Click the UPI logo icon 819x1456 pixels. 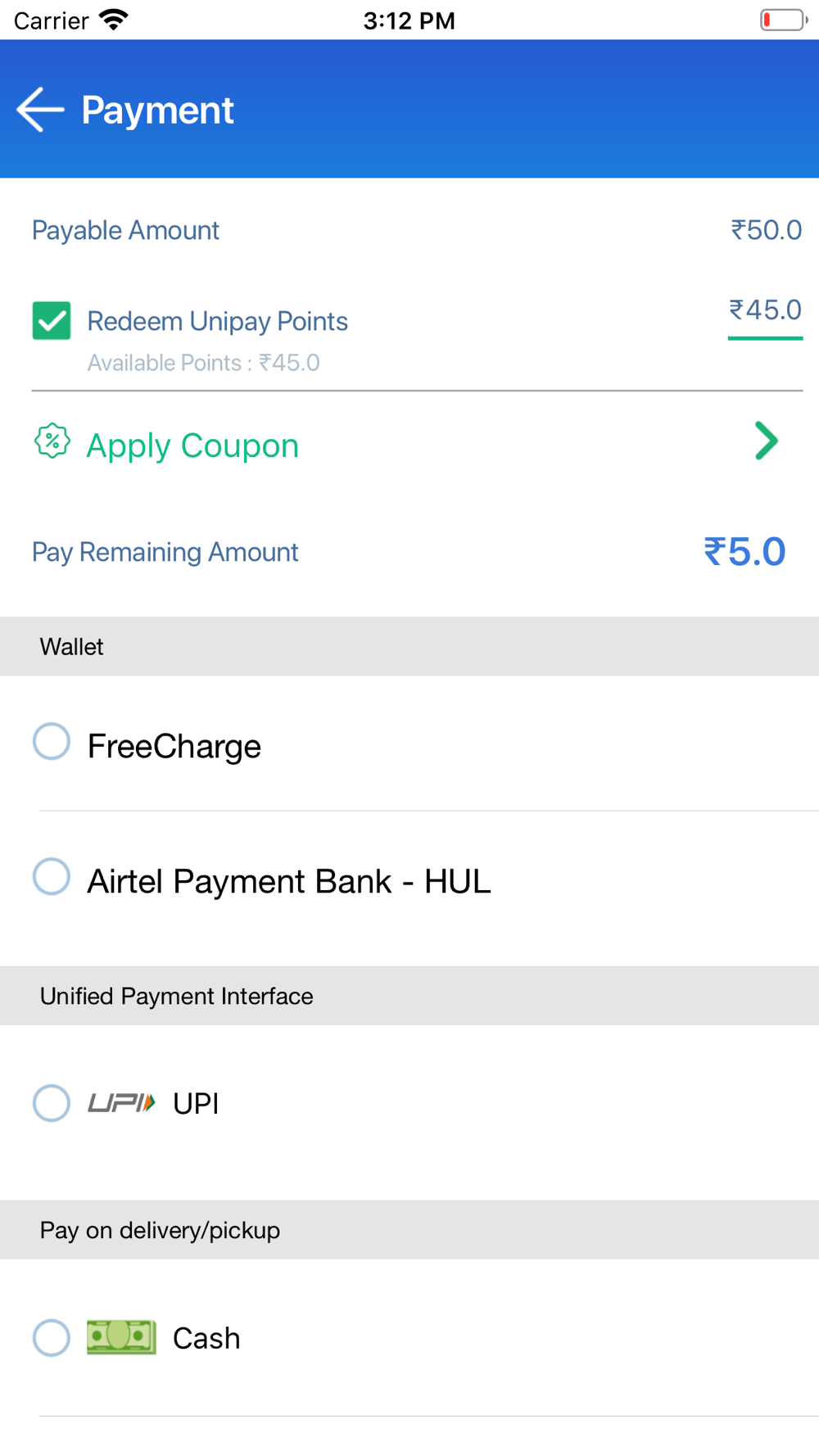click(x=121, y=1103)
